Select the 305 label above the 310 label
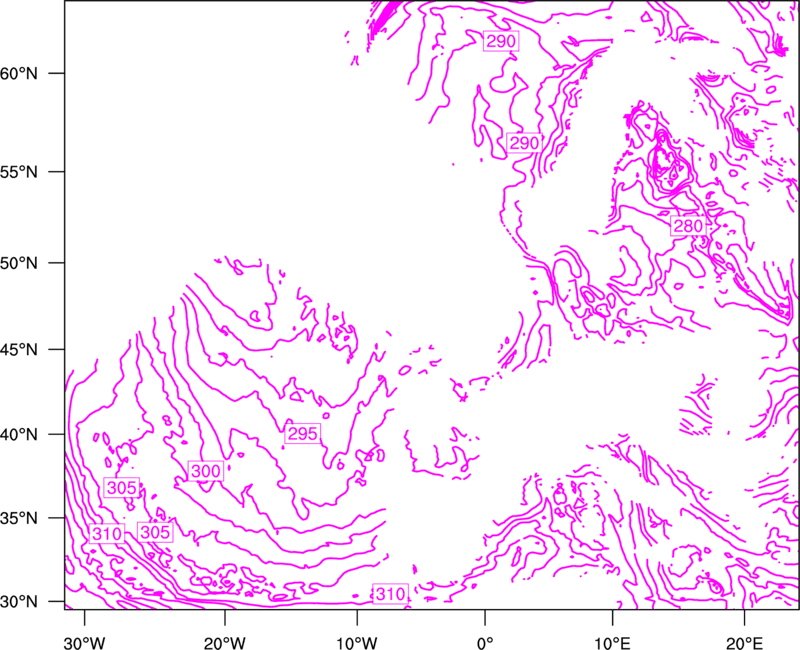Screen dimensions: 800x650 tap(121, 488)
